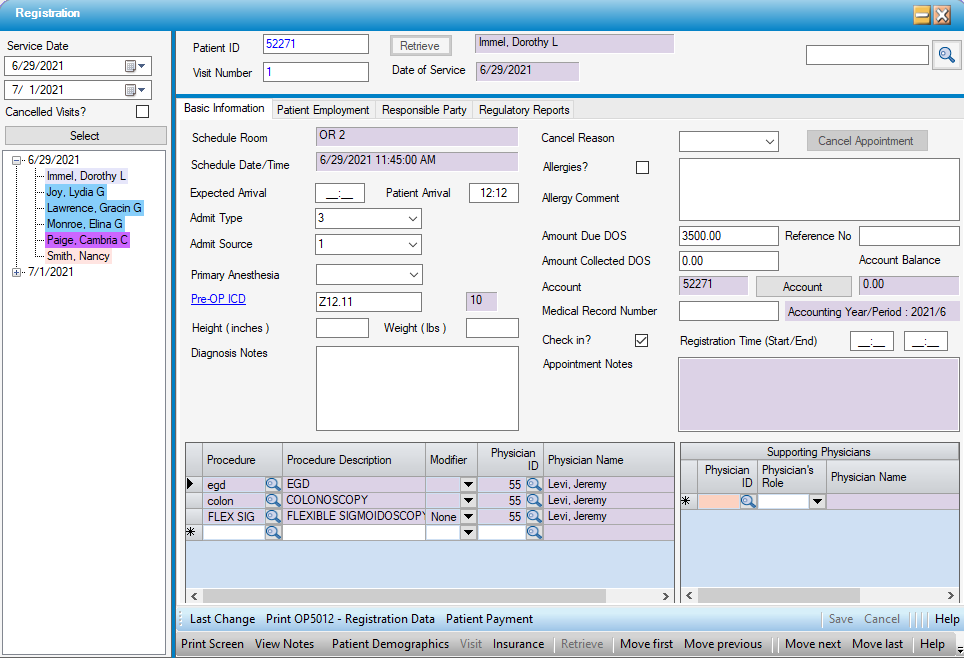The image size is (964, 658).
Task: Click the Pre-OP ICD link
Action: pos(218,299)
